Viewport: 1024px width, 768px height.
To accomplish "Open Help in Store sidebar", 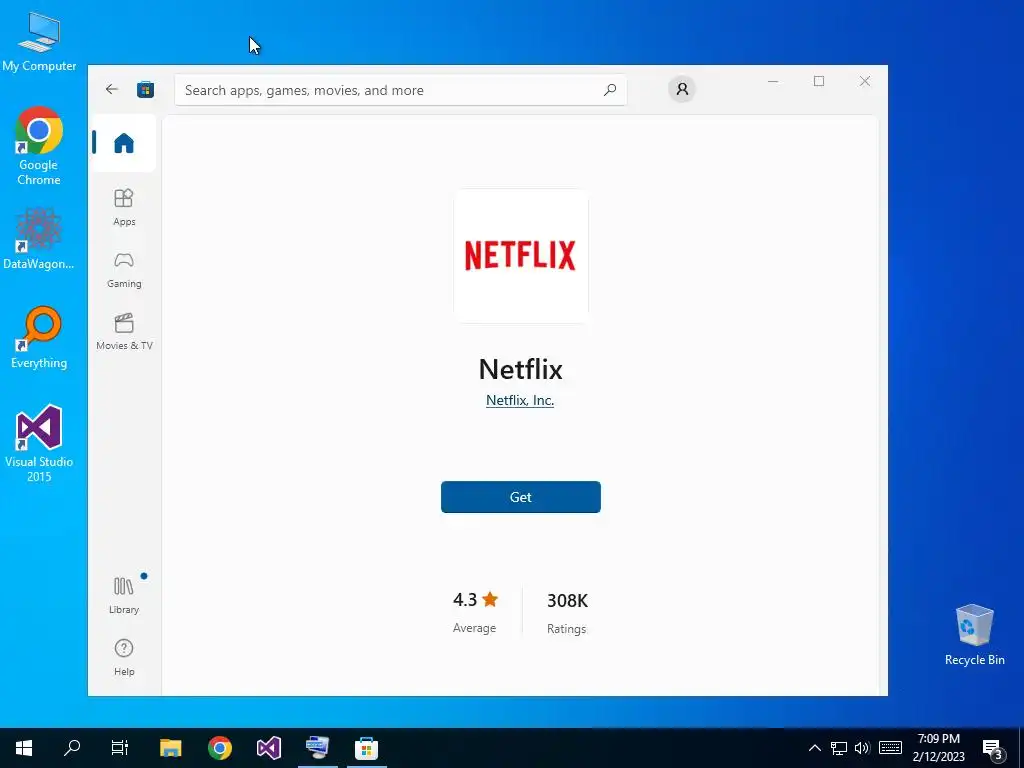I will click(124, 657).
